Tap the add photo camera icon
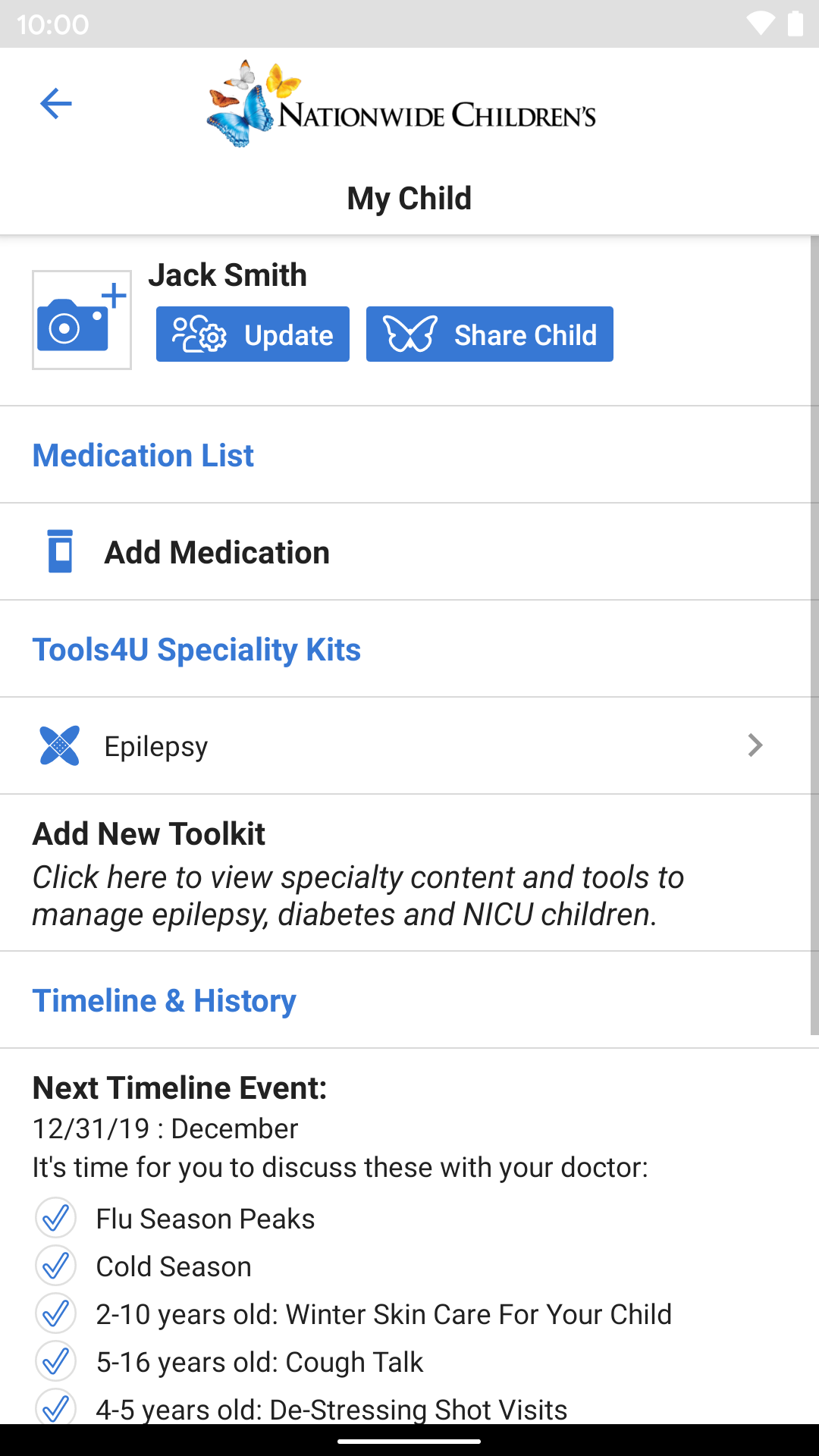 (x=82, y=320)
